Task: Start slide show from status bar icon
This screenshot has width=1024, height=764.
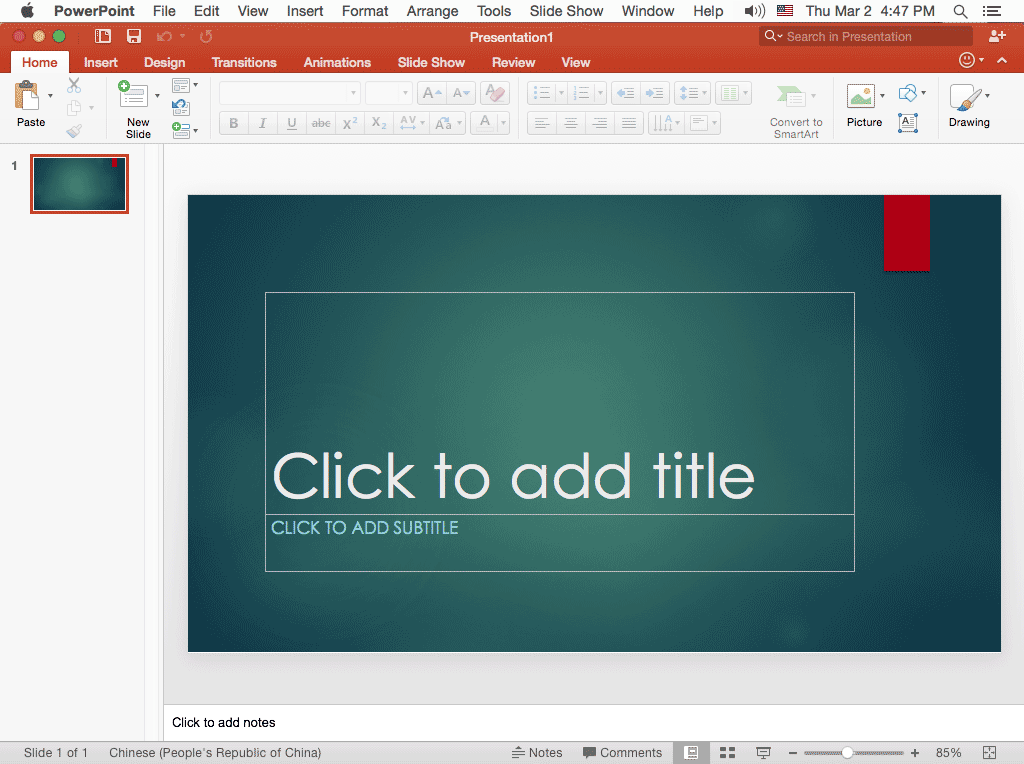Action: (x=763, y=752)
